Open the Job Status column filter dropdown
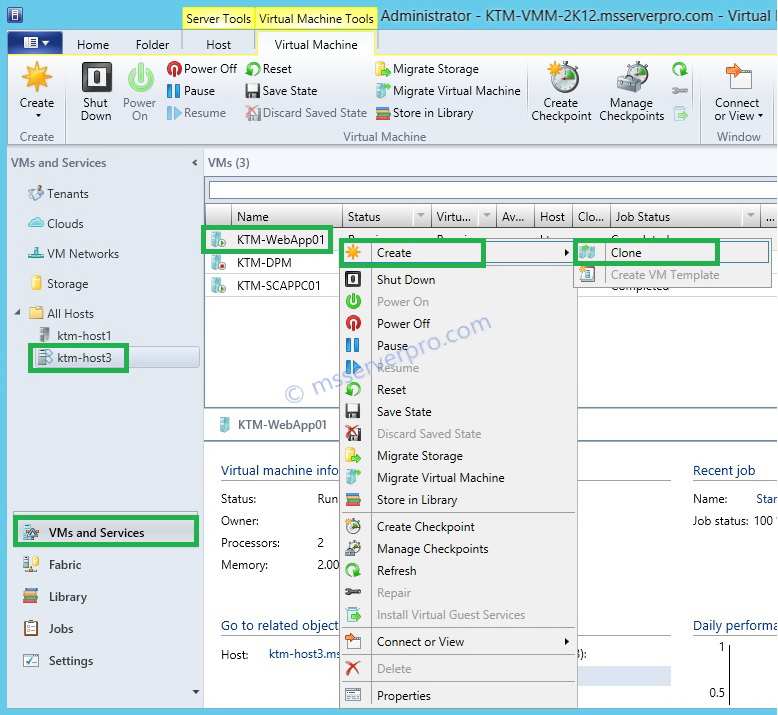The image size is (778, 715). 751,215
